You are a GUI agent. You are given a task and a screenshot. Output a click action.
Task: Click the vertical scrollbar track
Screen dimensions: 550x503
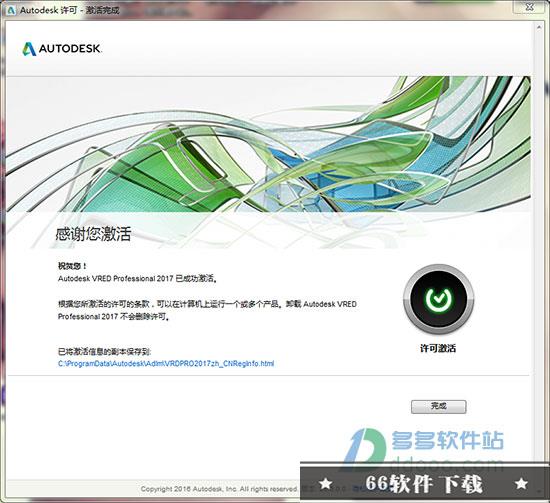[539, 246]
